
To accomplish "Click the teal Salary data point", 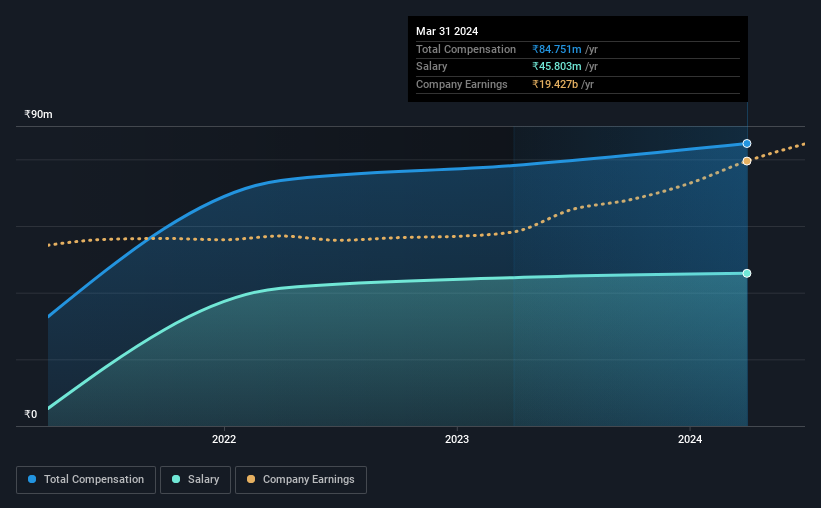I will tap(747, 273).
